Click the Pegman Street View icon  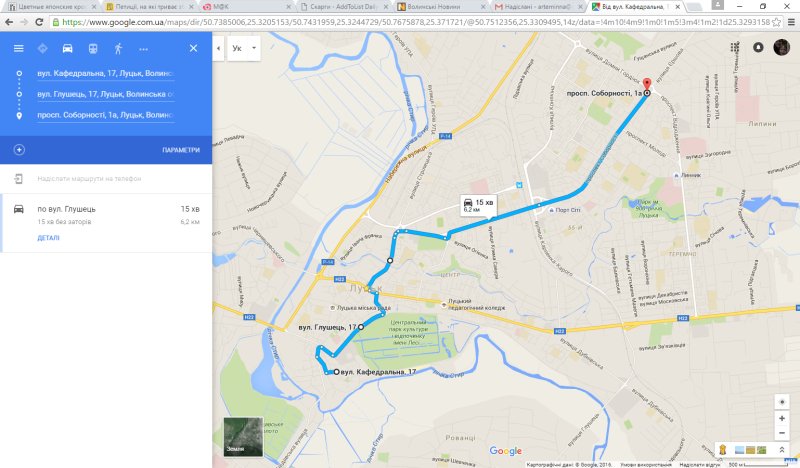[722, 450]
